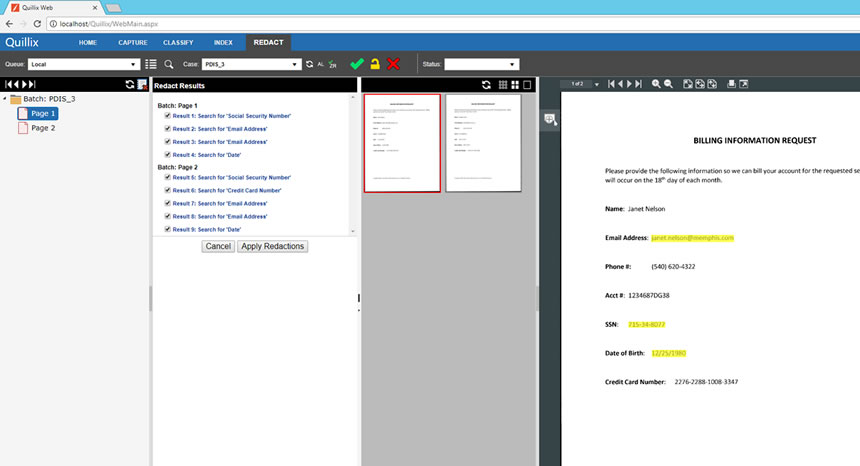Toggle Result 6 Credit Card Number checkbox
The height and width of the screenshot is (466, 860).
(168, 190)
